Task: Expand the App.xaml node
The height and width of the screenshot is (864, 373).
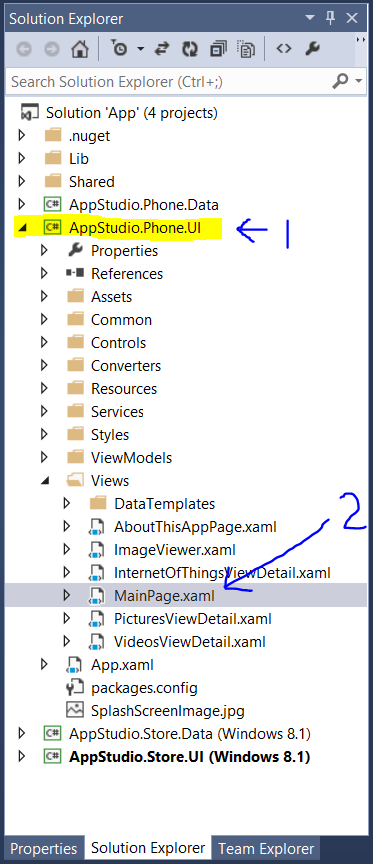Action: pyautogui.click(x=44, y=665)
